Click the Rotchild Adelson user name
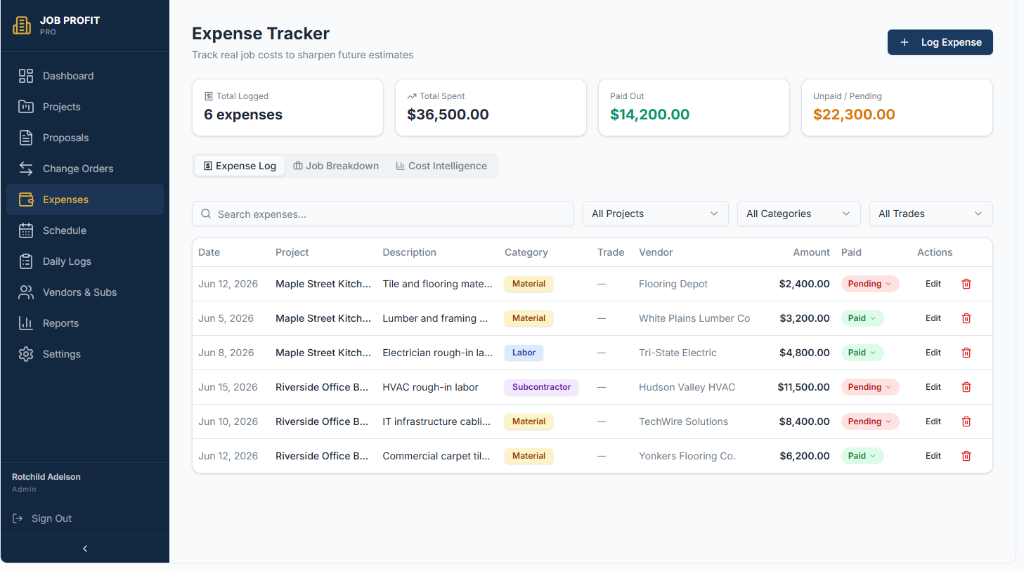Viewport: 1024px width, 569px height. click(x=46, y=477)
